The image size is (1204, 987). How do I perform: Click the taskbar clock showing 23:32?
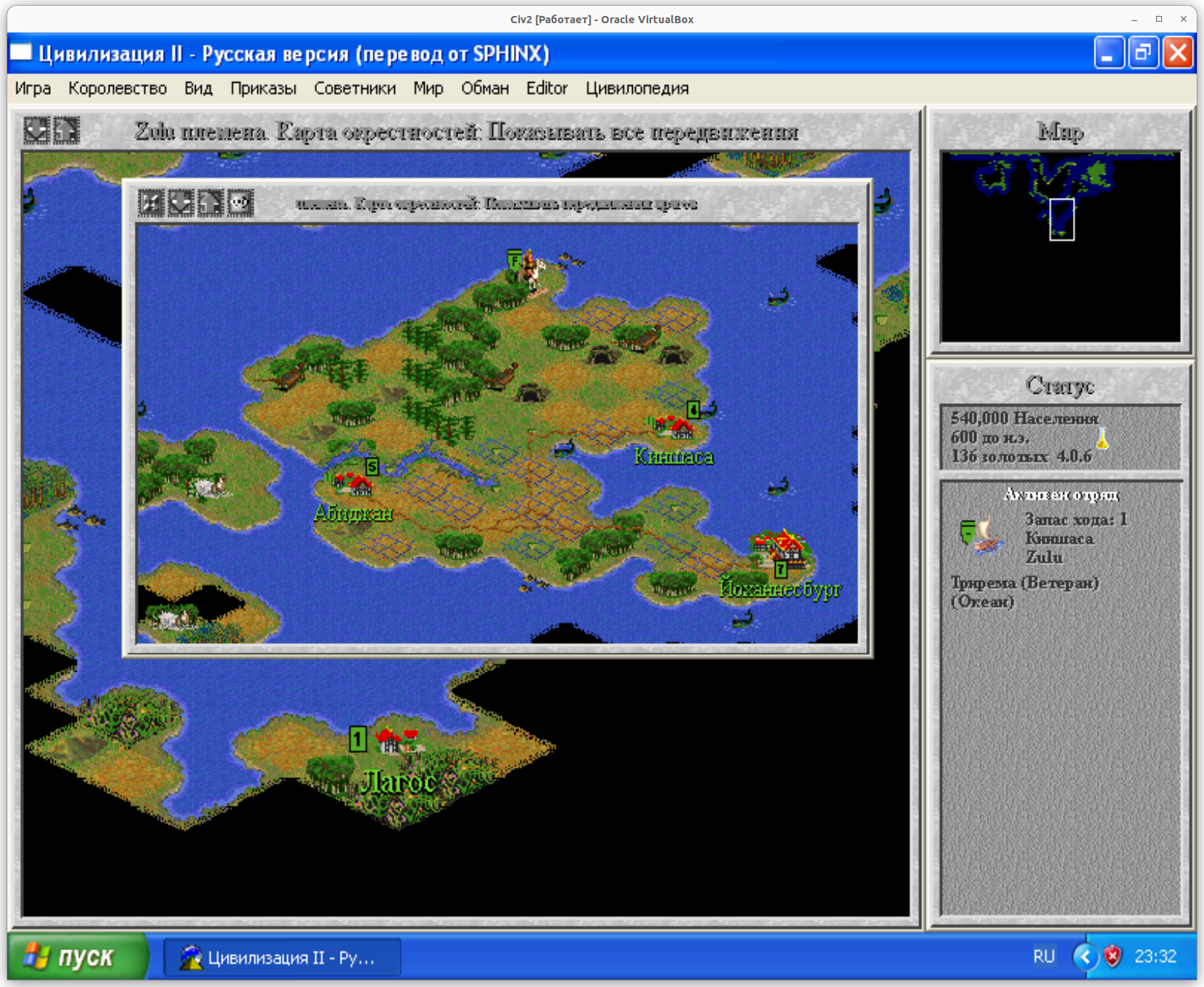[1155, 957]
